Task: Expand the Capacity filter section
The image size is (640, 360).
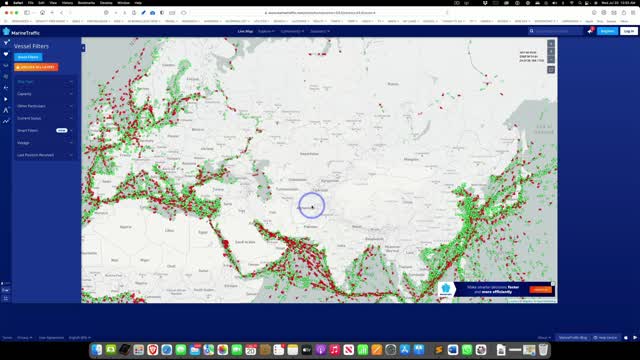Action: pos(45,94)
